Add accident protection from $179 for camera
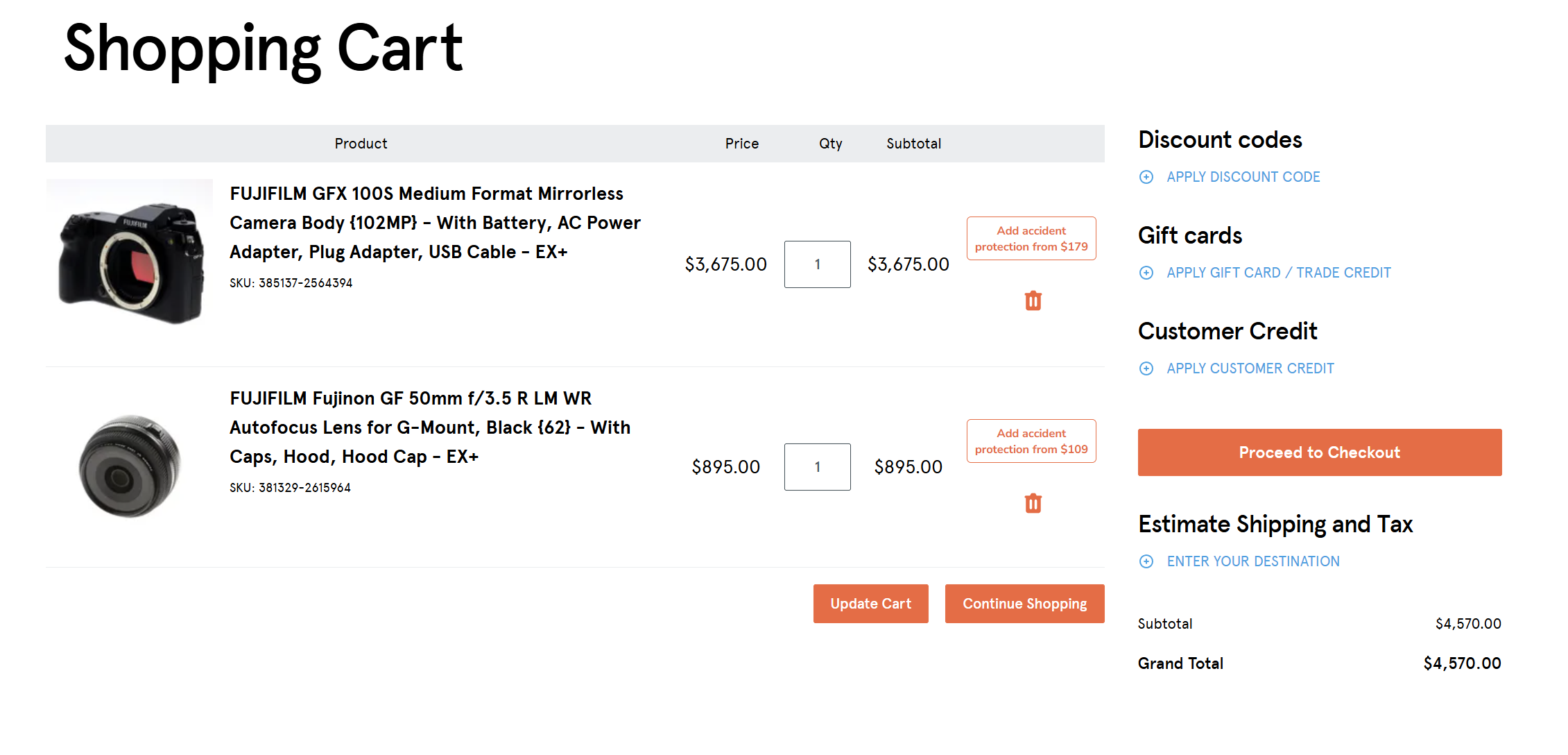The image size is (1568, 755). tap(1031, 239)
